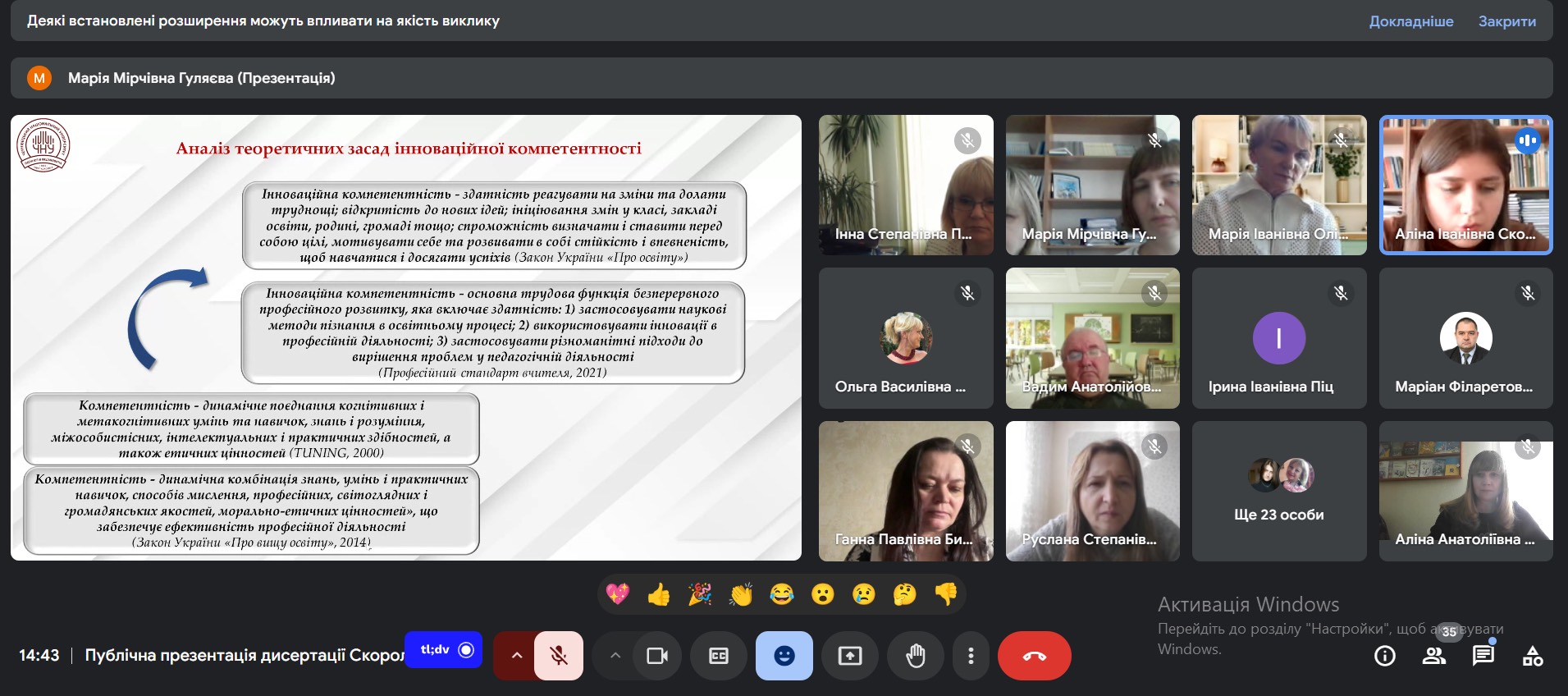Toggle the camera on or off

coord(657,656)
